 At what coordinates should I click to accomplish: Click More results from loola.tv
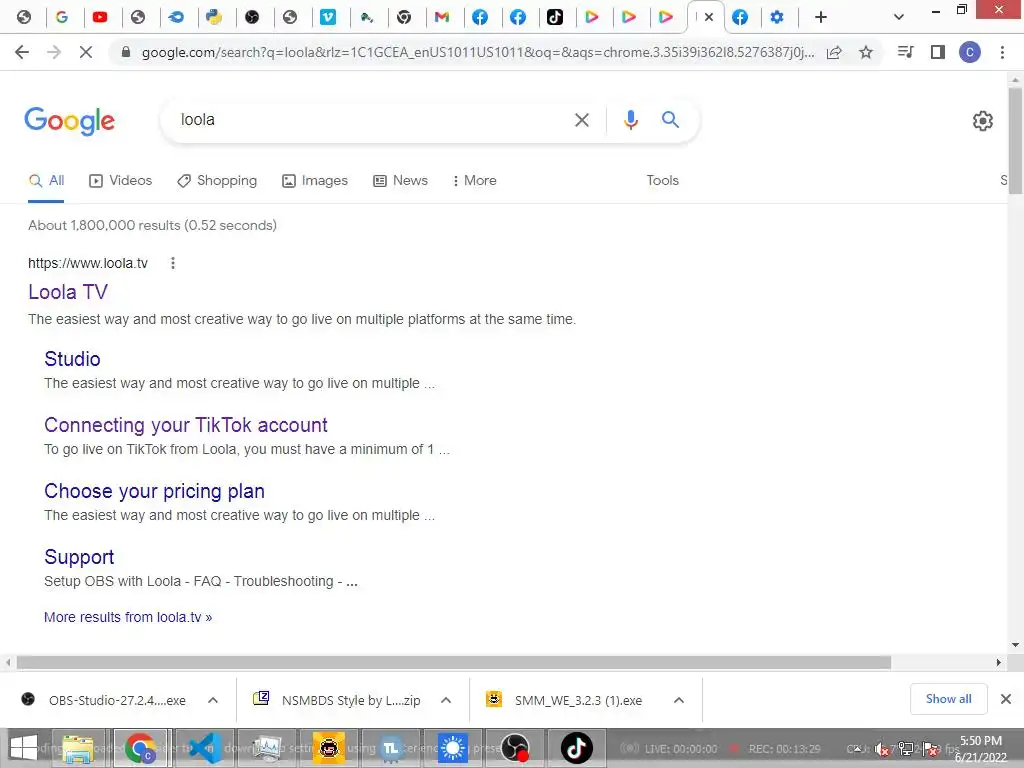click(x=128, y=617)
